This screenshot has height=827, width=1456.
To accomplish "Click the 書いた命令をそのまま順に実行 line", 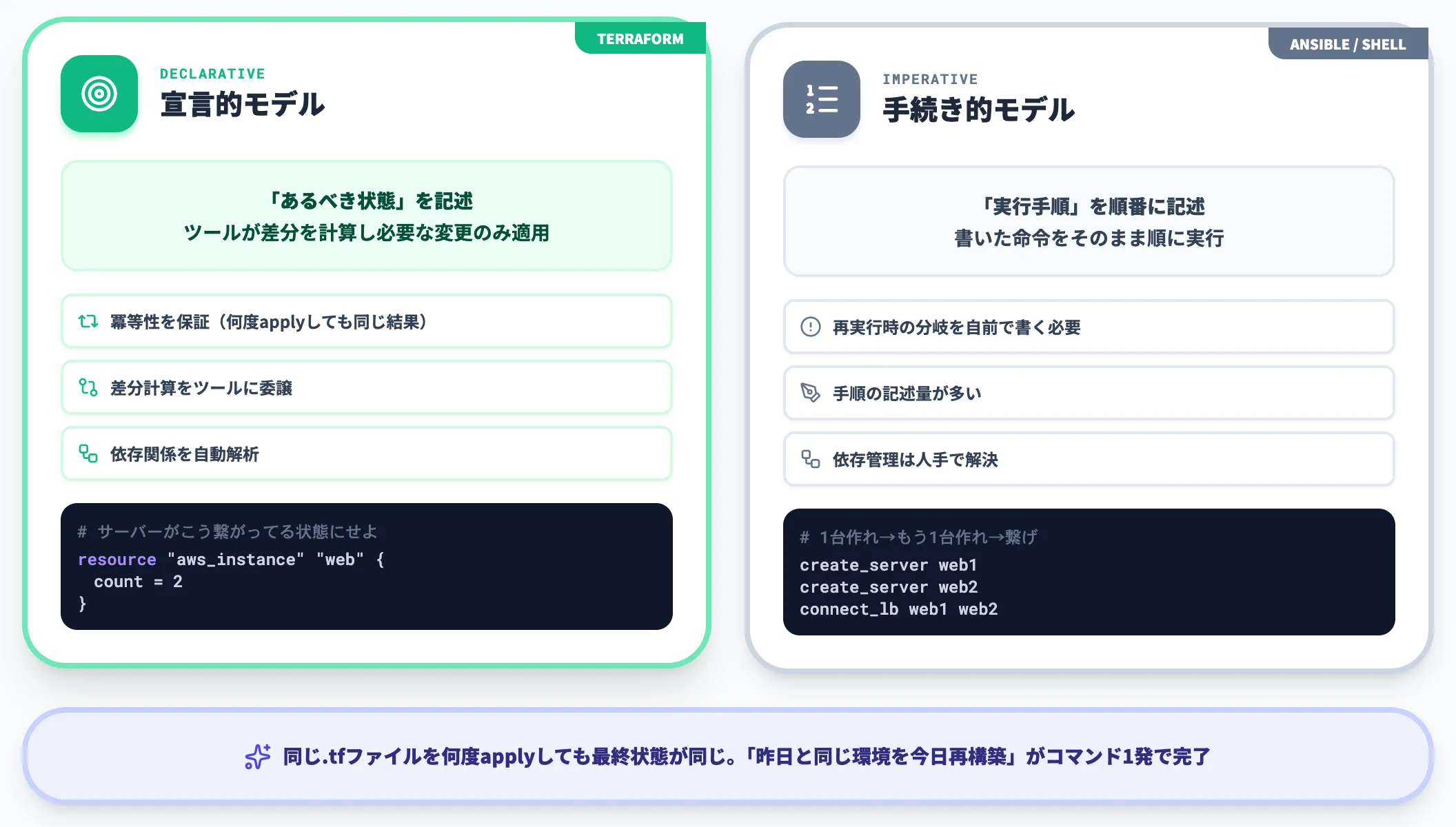I will (x=1089, y=238).
